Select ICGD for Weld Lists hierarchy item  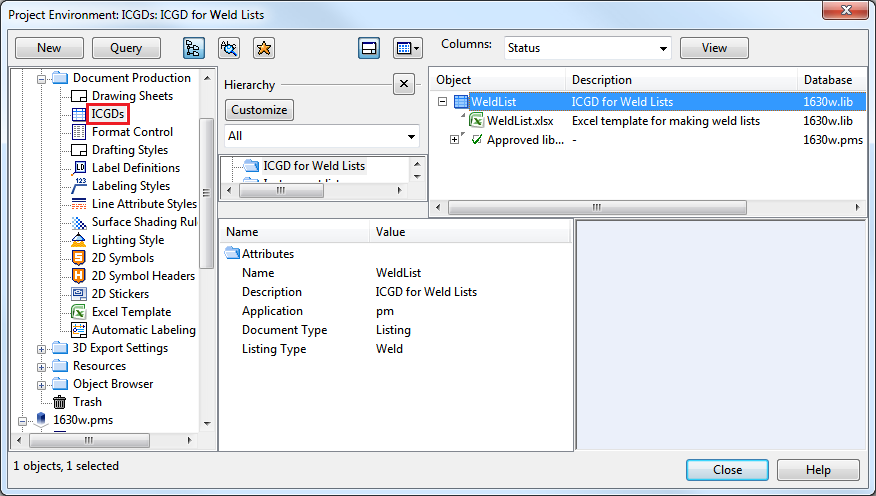tap(314, 166)
